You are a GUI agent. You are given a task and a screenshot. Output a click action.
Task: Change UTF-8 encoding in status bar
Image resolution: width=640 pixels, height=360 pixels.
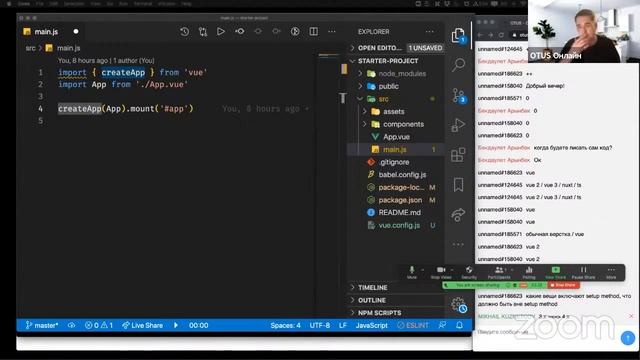[320, 325]
